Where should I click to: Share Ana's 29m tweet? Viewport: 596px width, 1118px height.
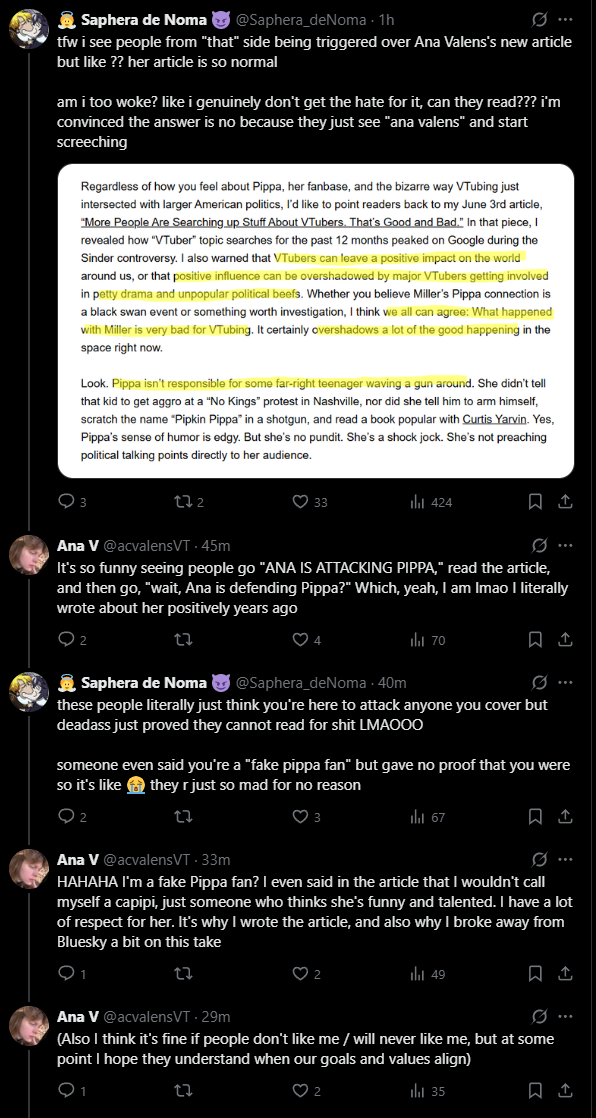(x=565, y=1090)
